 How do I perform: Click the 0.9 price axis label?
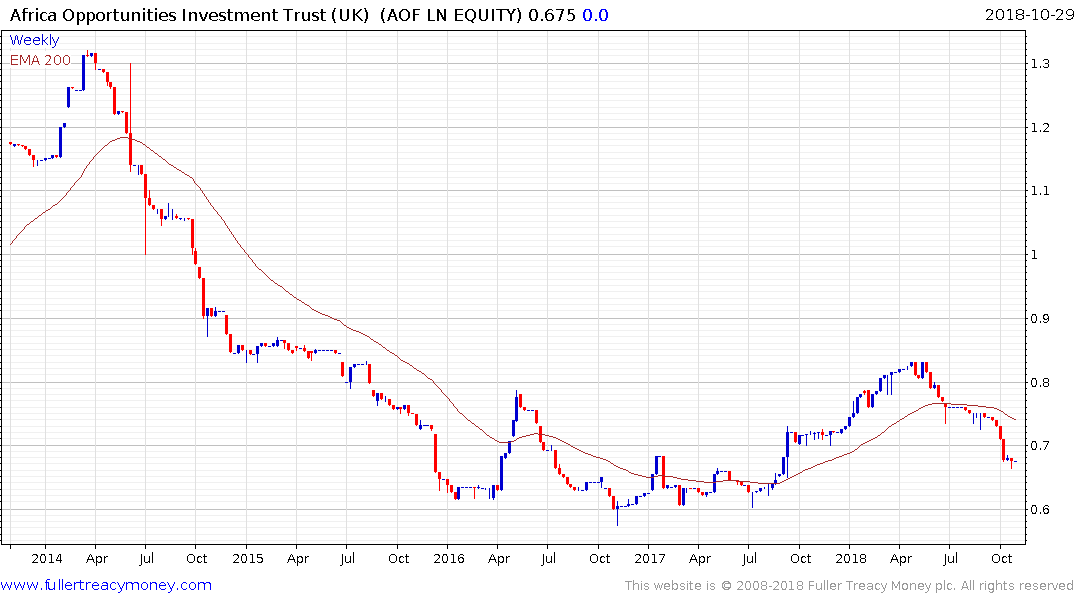1040,318
